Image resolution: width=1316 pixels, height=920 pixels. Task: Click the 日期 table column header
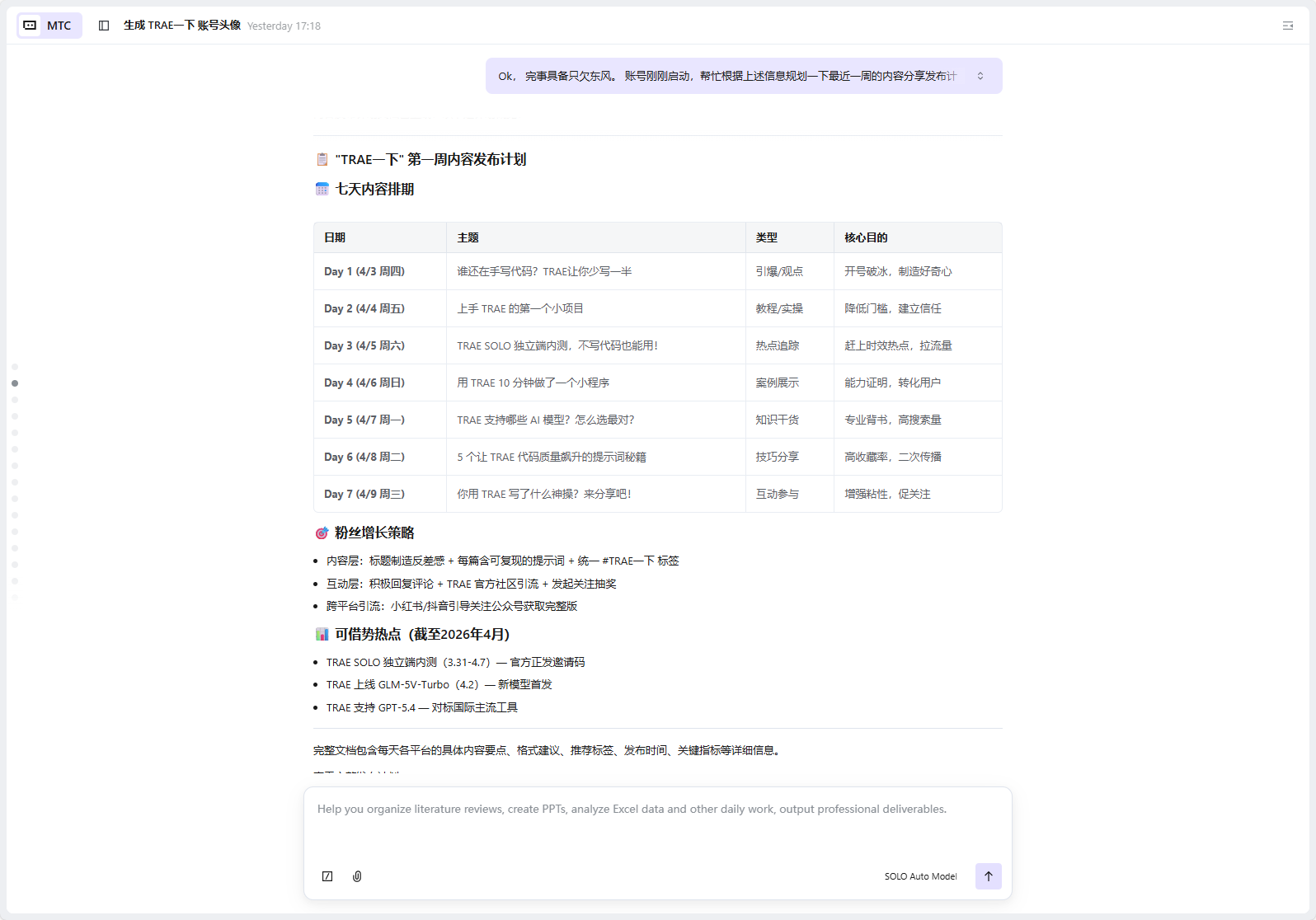335,237
